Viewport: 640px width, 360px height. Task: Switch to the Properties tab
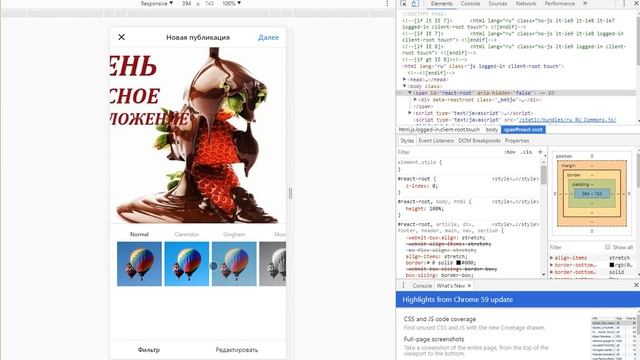click(517, 140)
